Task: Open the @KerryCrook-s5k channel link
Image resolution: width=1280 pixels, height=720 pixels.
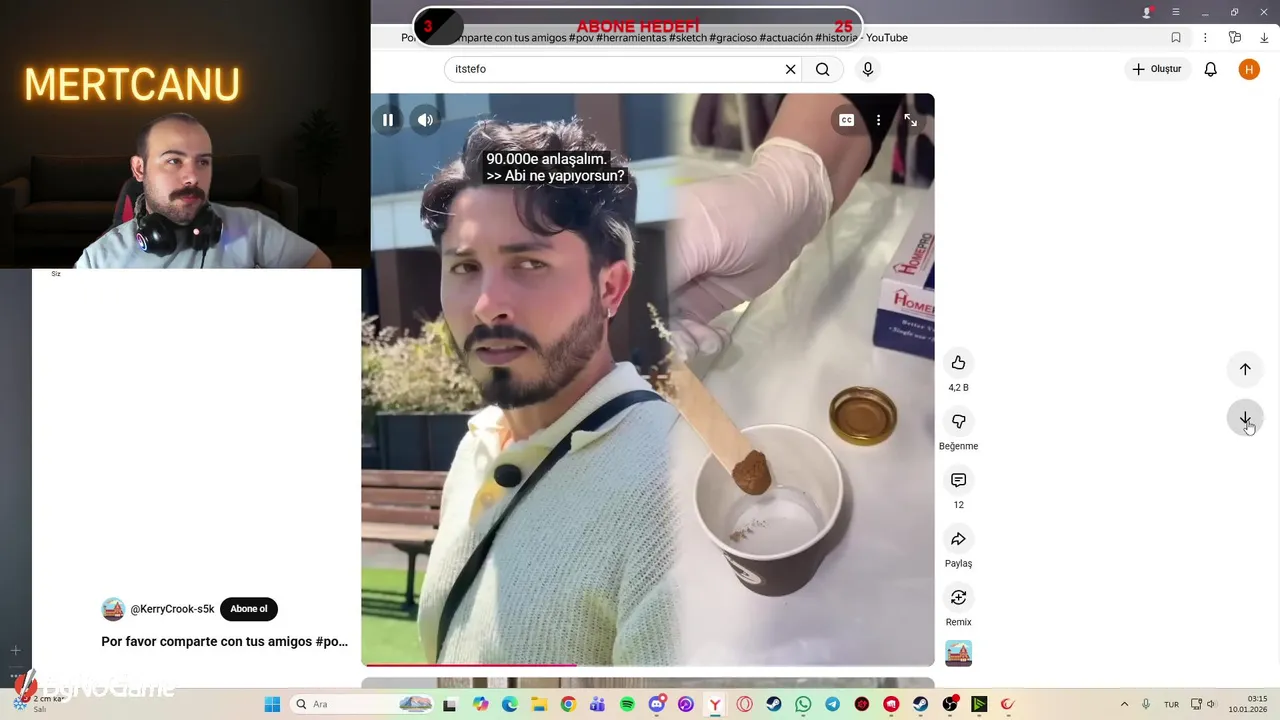Action: (x=172, y=609)
